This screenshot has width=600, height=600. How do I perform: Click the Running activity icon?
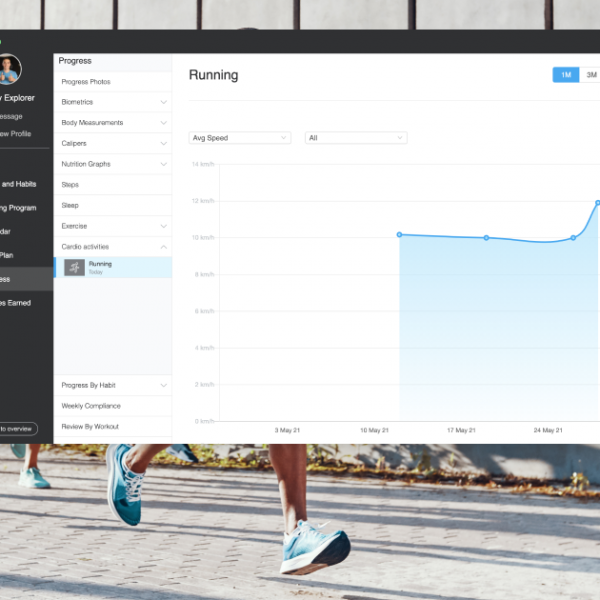(x=75, y=267)
